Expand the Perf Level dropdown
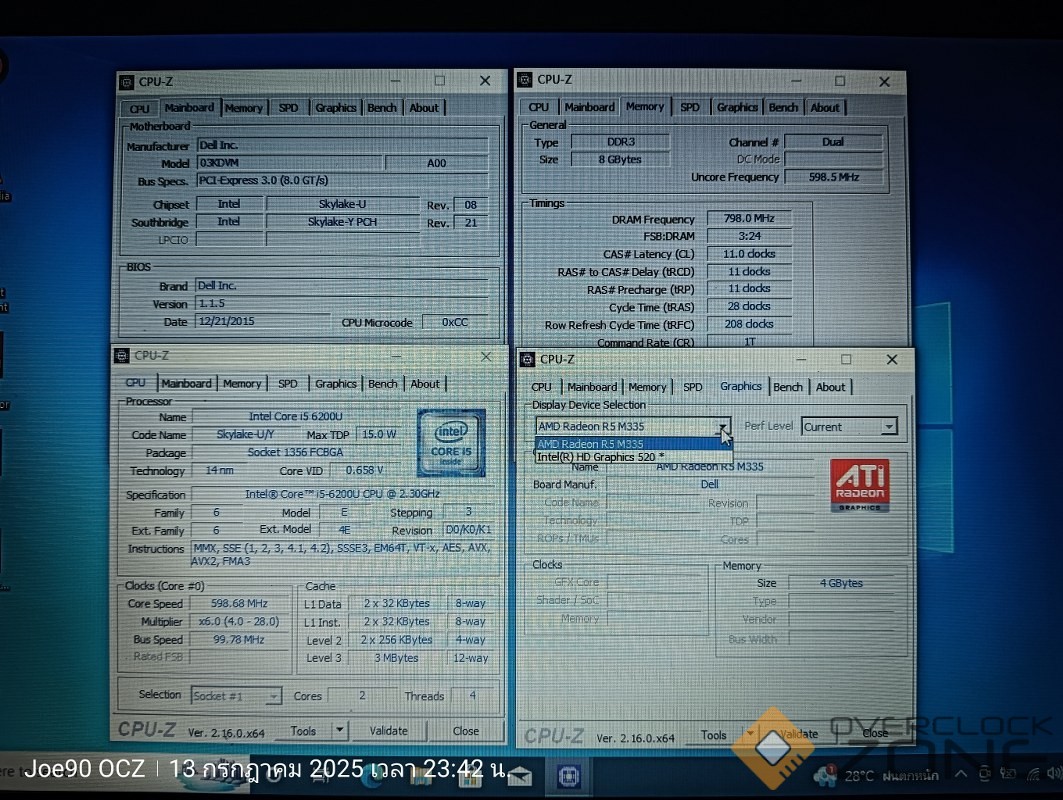The height and width of the screenshot is (800, 1063). 887,427
